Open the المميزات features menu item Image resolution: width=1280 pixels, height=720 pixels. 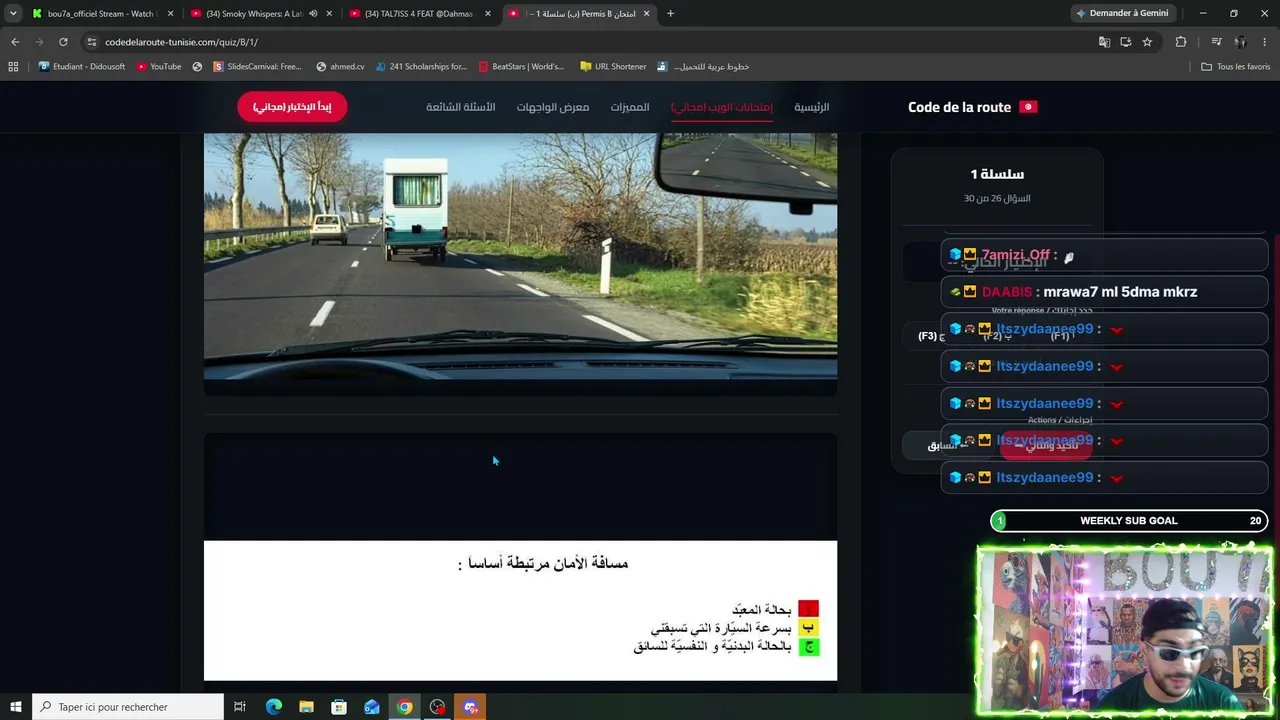(x=630, y=107)
